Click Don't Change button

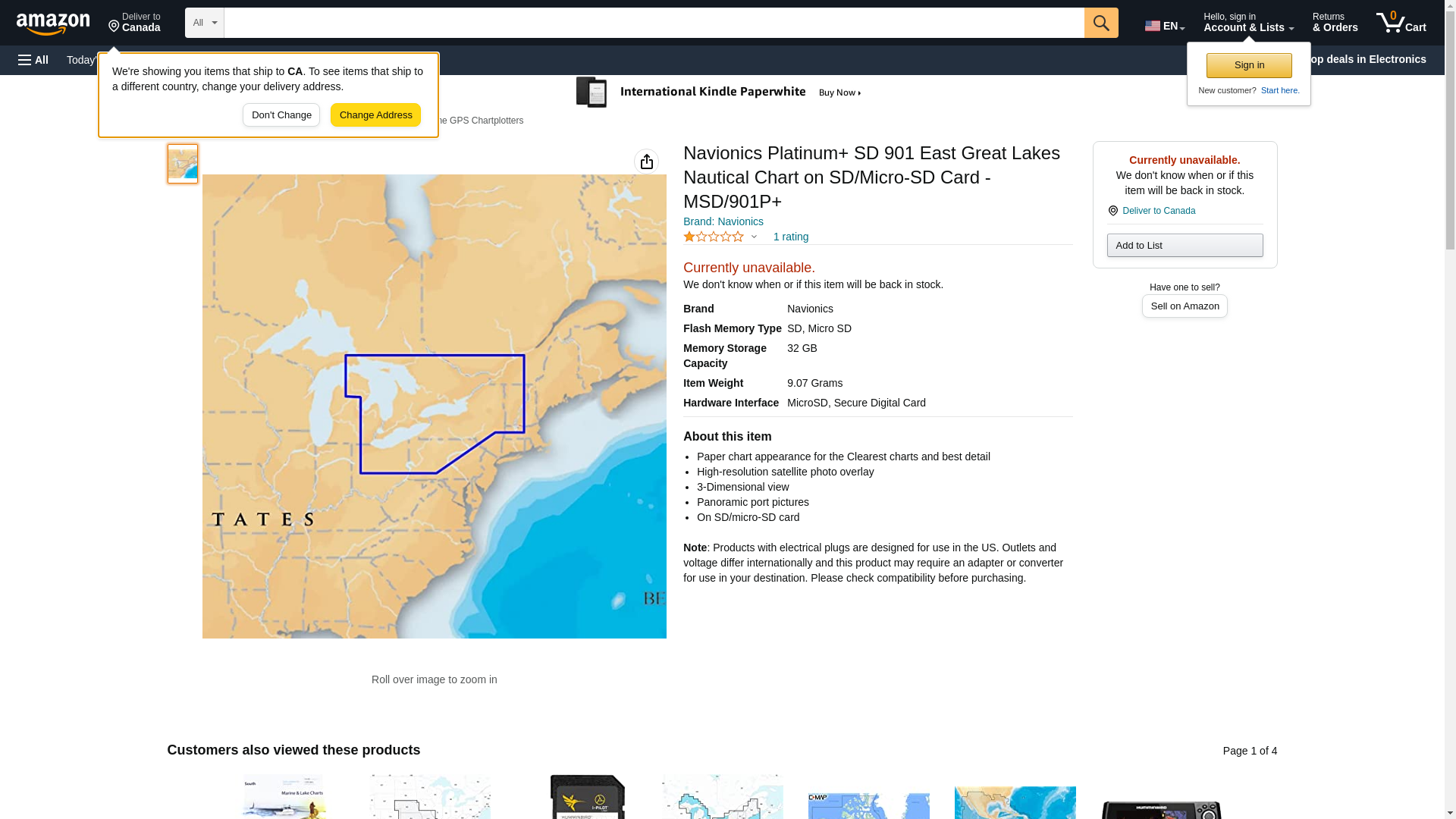tap(281, 115)
